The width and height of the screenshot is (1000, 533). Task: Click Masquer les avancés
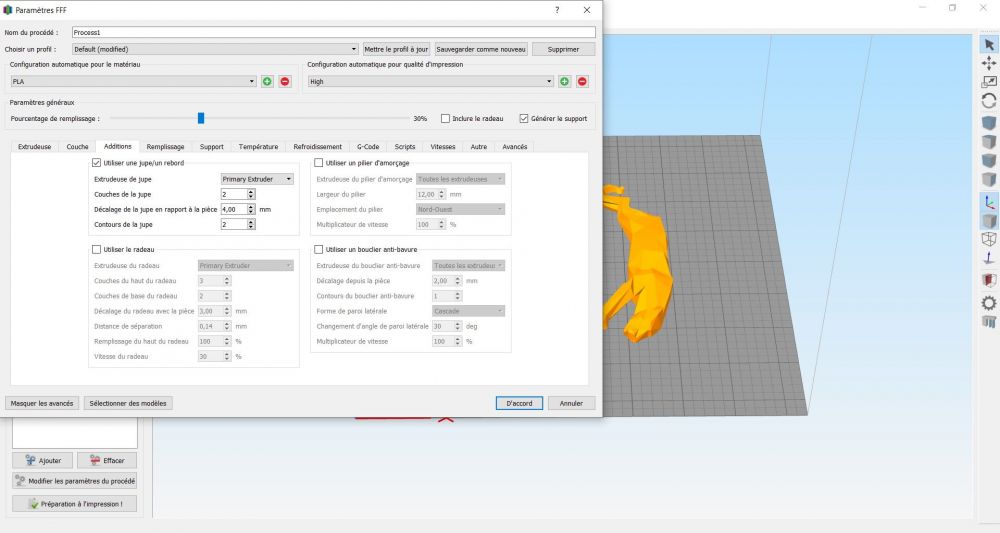(x=42, y=404)
